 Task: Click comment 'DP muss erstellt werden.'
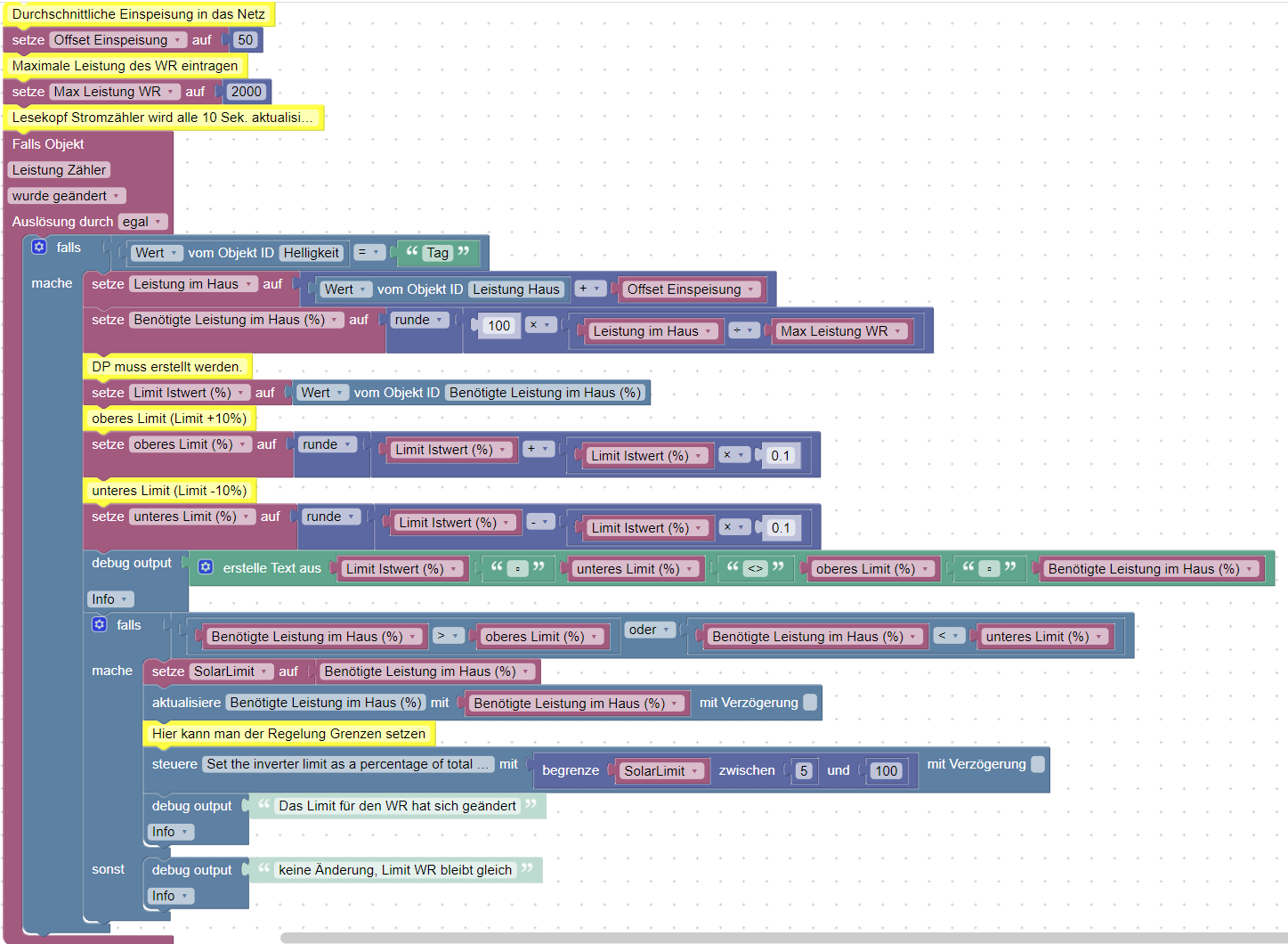click(167, 367)
